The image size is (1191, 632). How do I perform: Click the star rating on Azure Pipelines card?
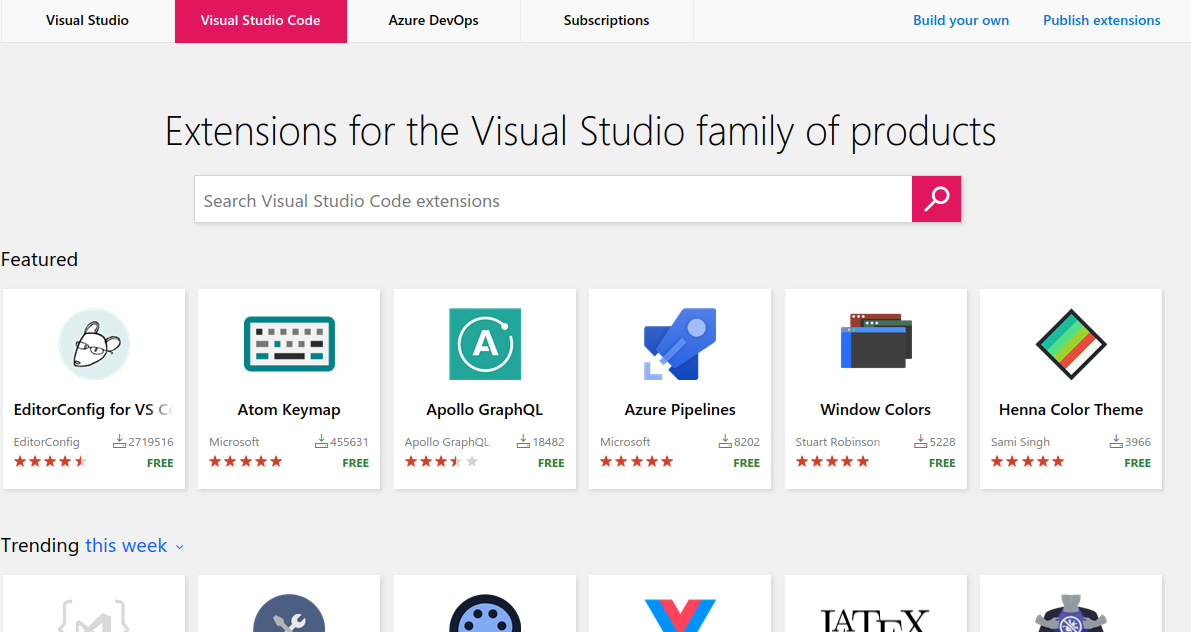[637, 461]
